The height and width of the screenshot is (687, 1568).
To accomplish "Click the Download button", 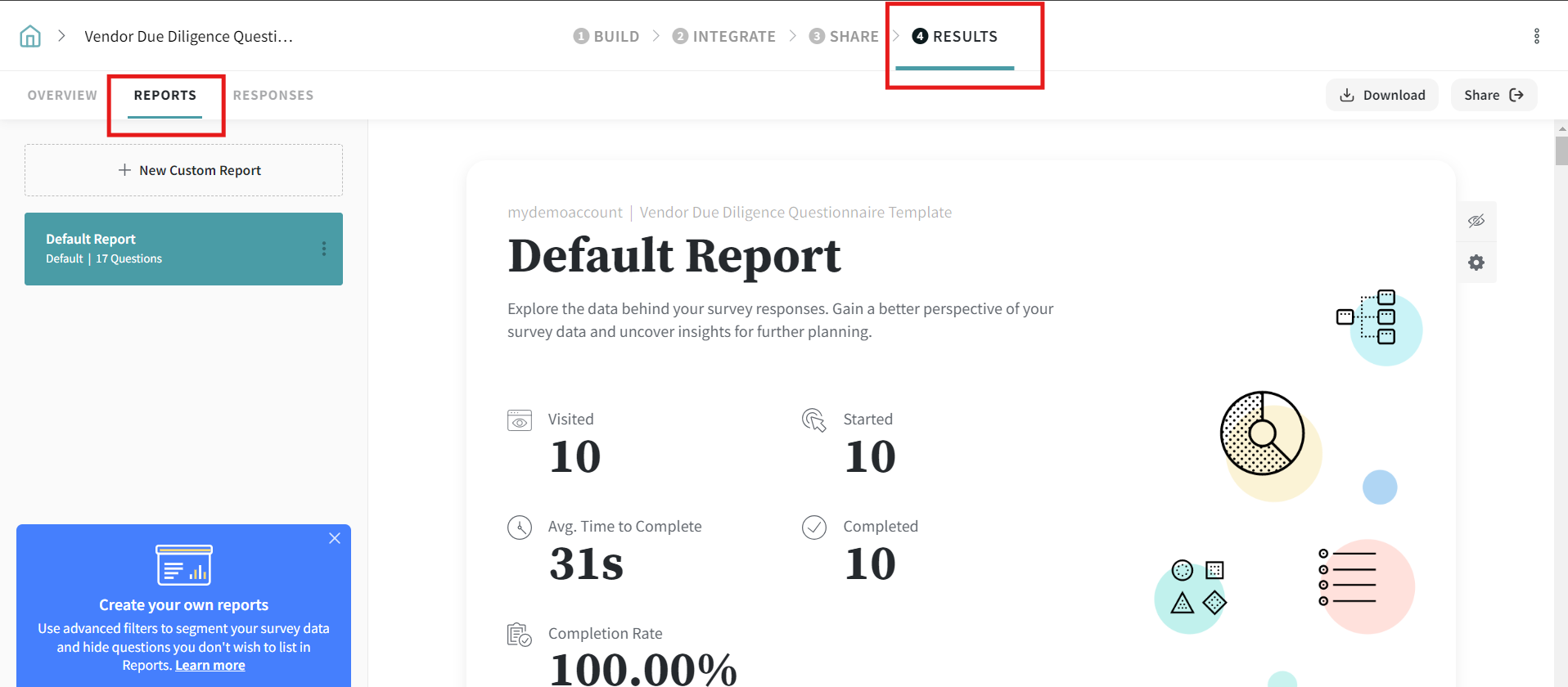I will 1381,95.
